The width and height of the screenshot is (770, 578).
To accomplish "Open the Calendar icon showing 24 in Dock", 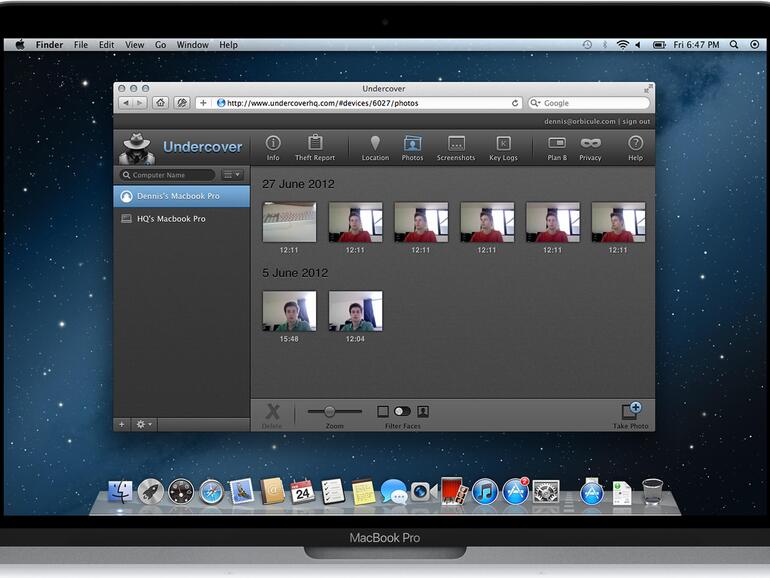I will tap(302, 492).
